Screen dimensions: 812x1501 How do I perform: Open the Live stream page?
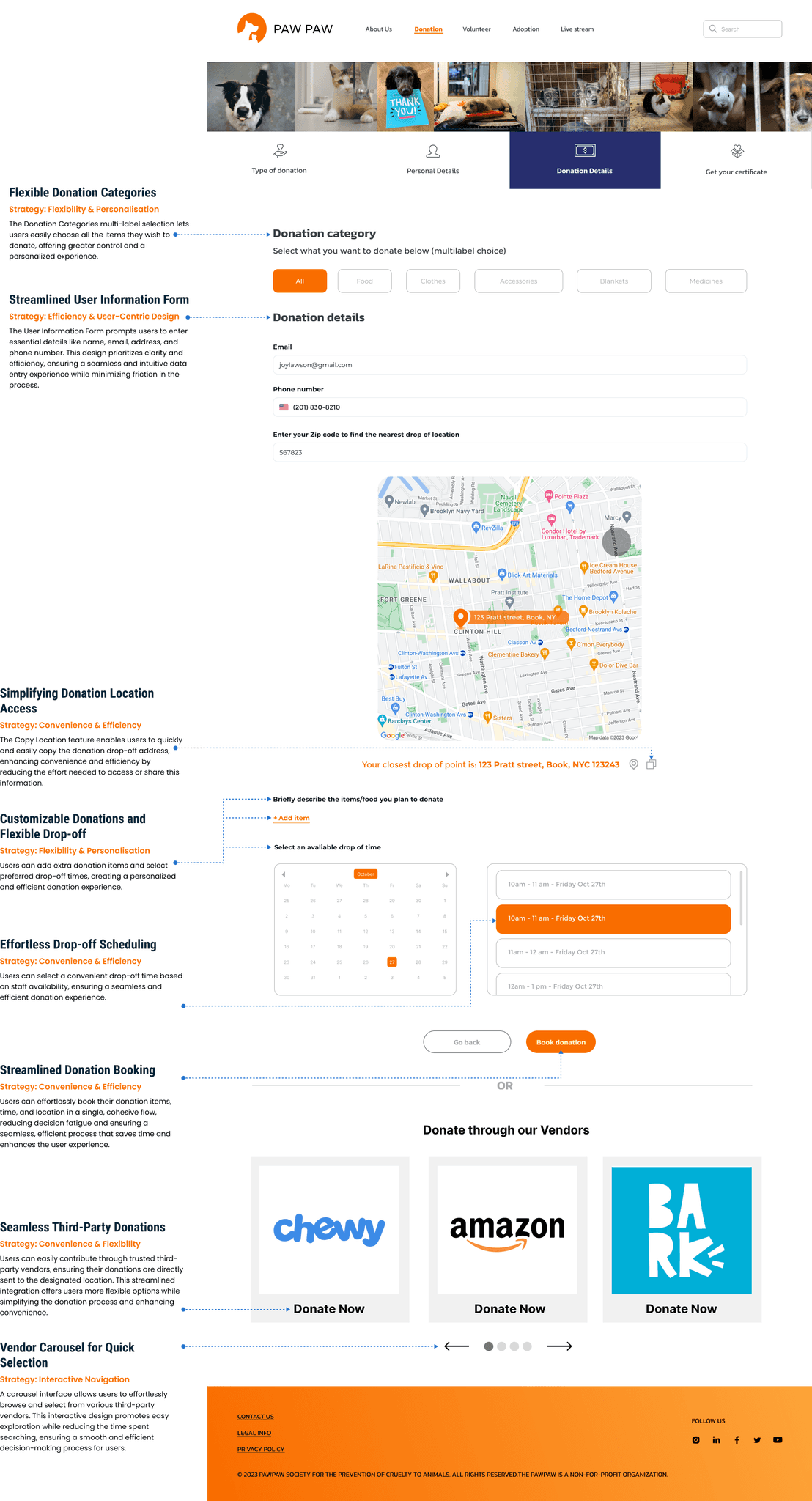click(x=577, y=29)
